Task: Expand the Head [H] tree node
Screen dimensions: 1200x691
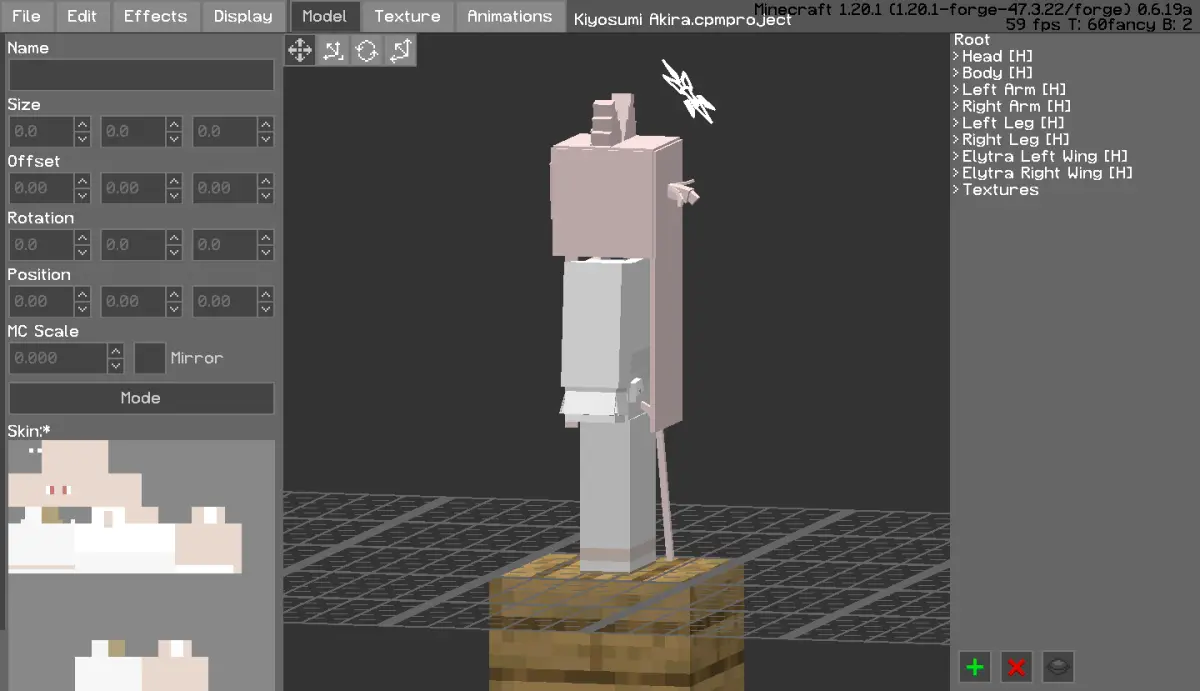Action: [x=956, y=57]
